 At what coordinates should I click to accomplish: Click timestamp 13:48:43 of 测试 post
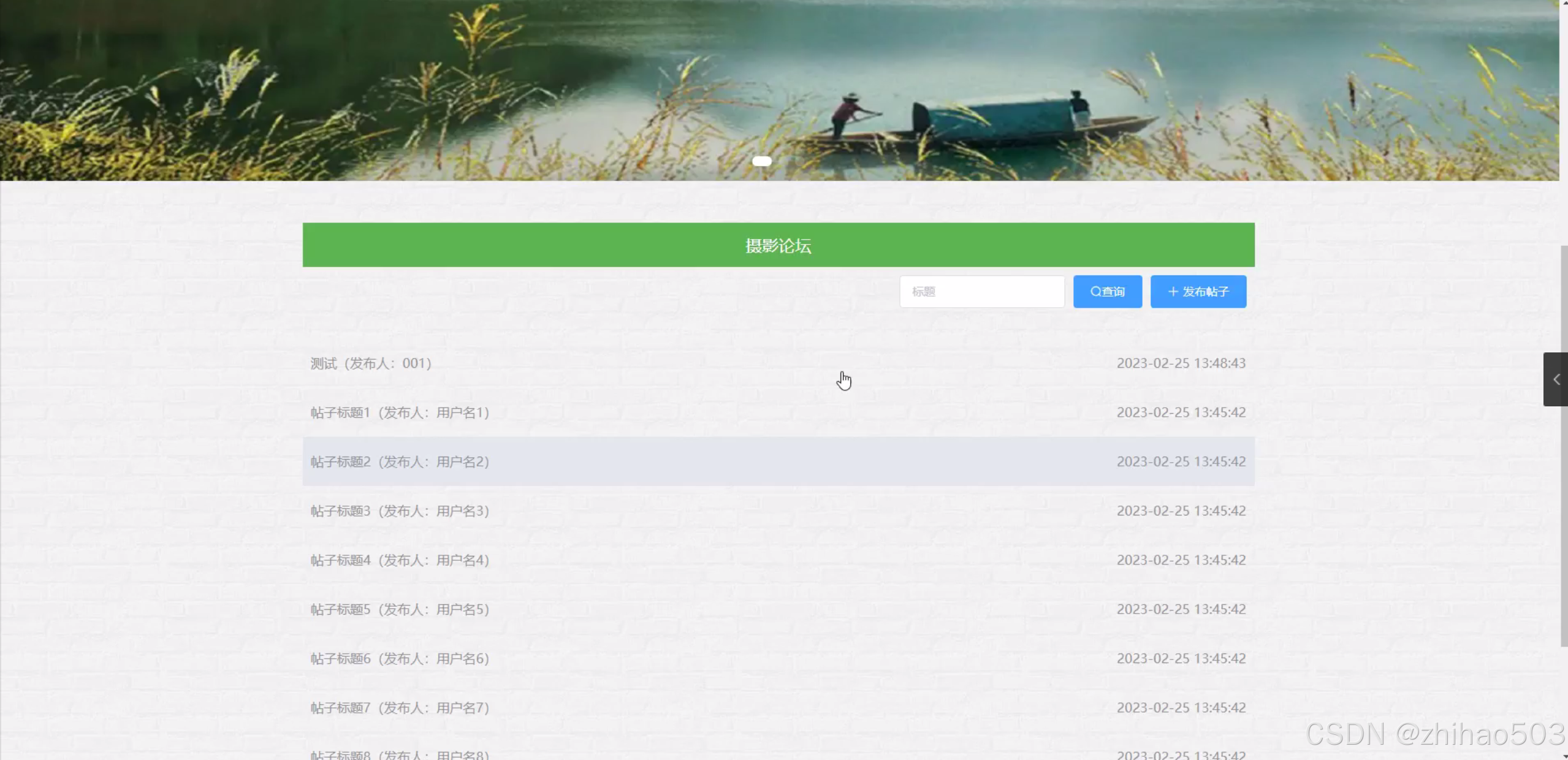tap(1181, 363)
